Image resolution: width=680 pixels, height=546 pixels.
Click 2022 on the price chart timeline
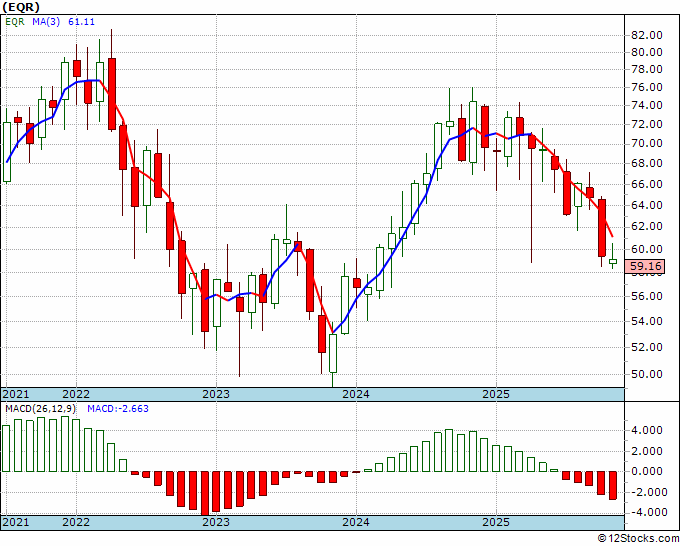(76, 394)
